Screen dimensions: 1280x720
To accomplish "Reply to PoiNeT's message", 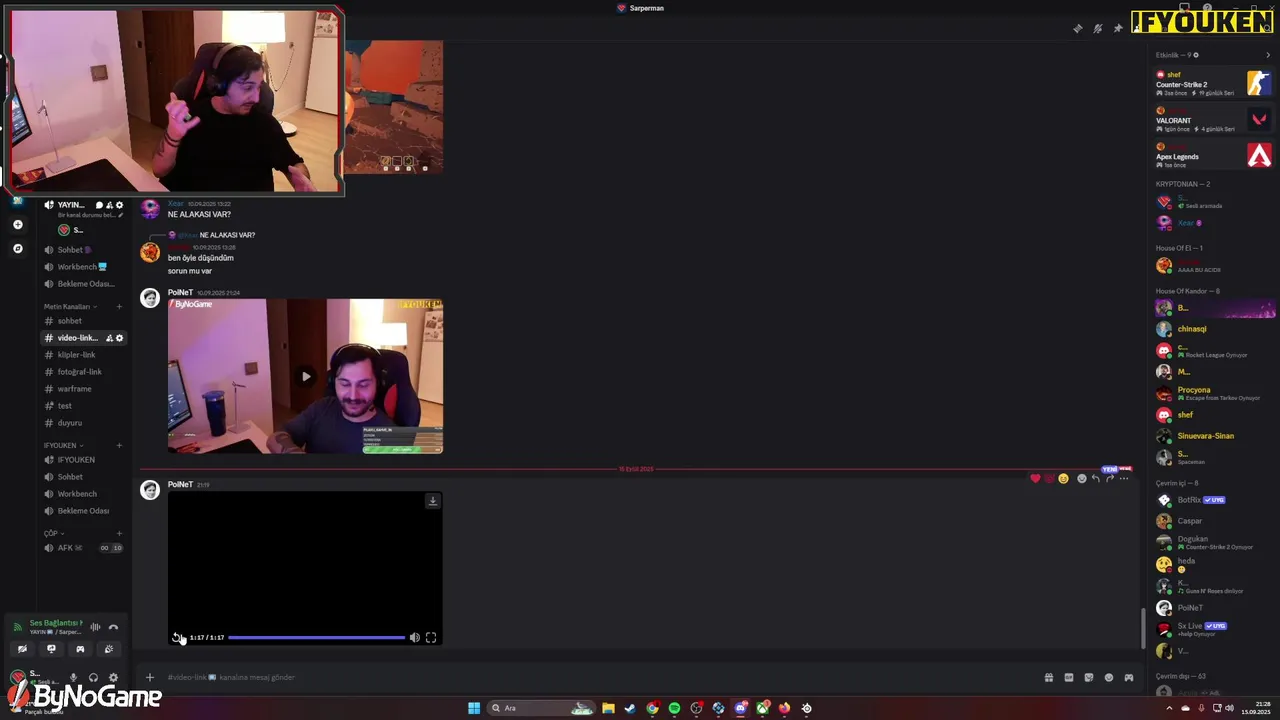I will click(1095, 479).
